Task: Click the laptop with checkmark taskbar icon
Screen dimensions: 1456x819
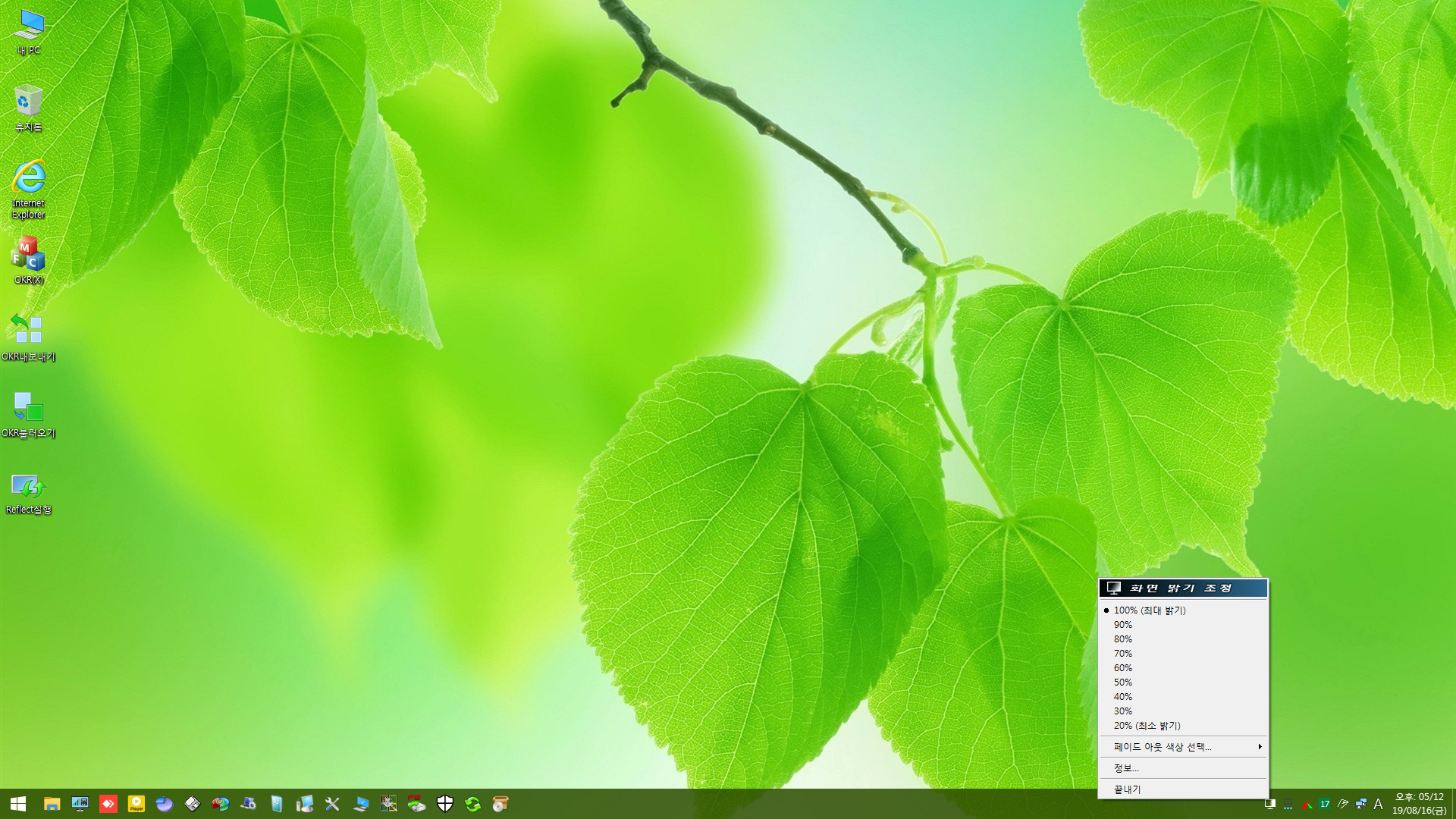Action: coord(361,804)
